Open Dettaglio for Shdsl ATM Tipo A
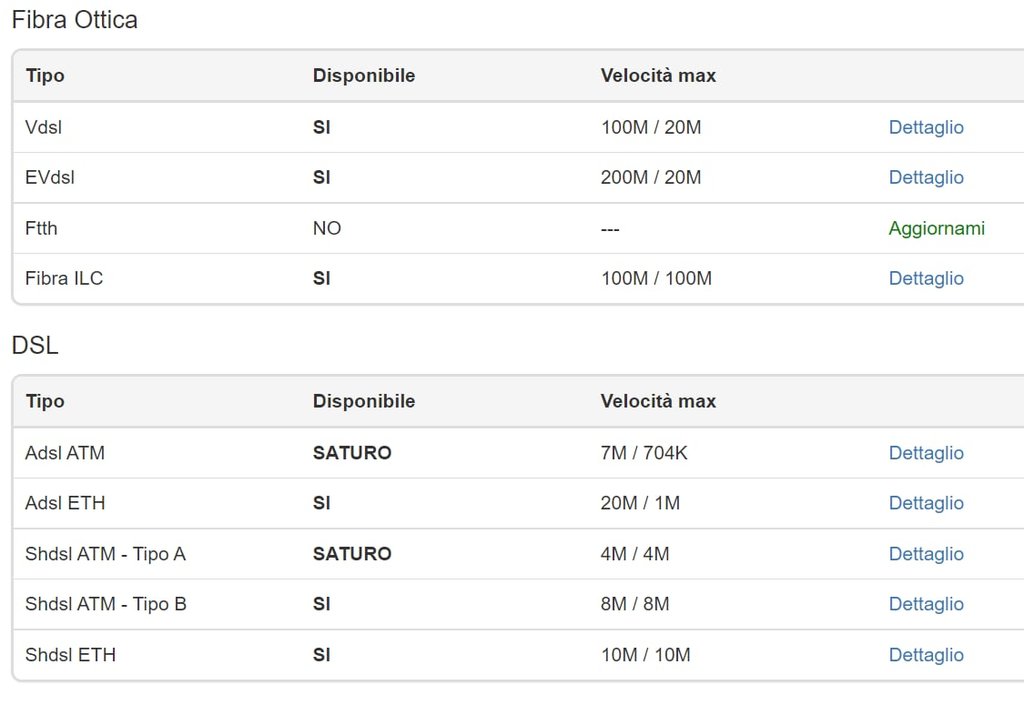 pos(926,554)
